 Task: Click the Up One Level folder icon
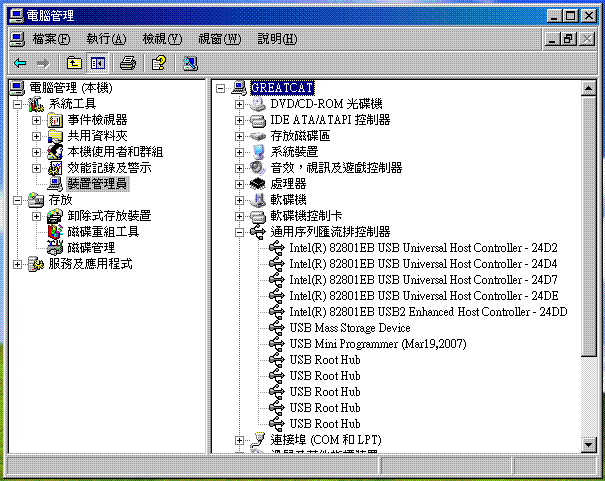click(x=74, y=63)
